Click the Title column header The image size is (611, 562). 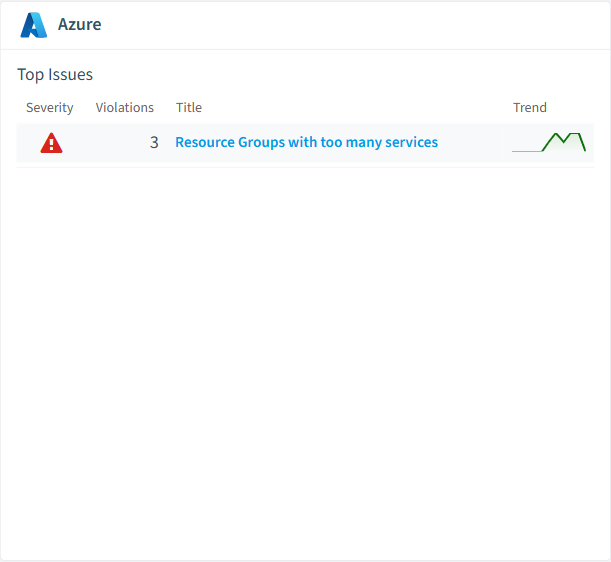[x=189, y=108]
